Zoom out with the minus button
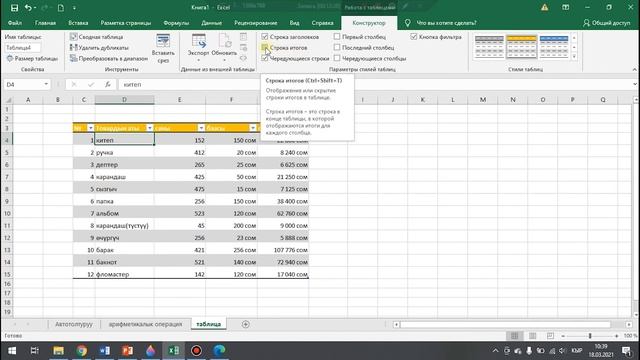 (563, 336)
